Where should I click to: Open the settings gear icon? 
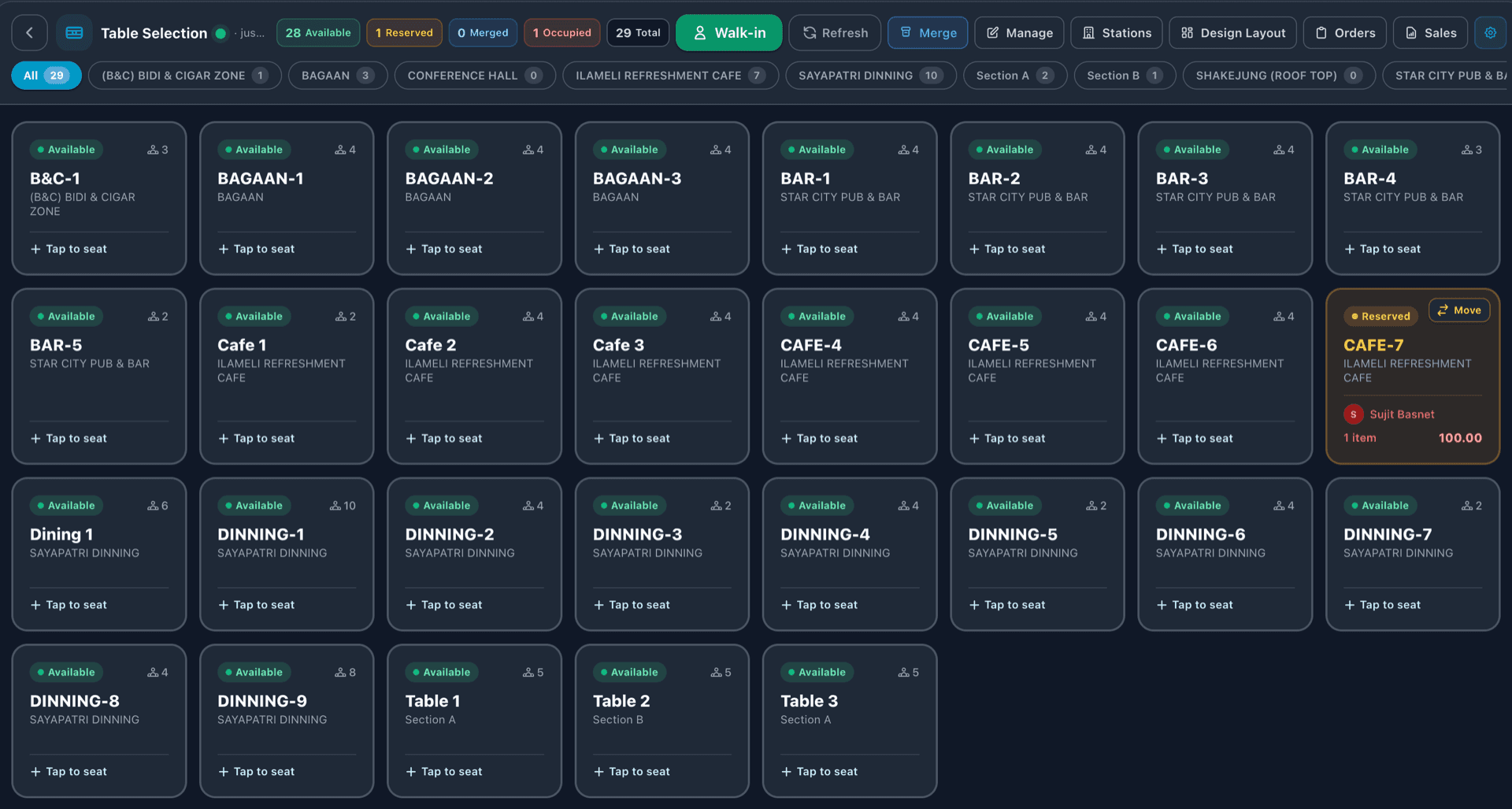coord(1490,33)
